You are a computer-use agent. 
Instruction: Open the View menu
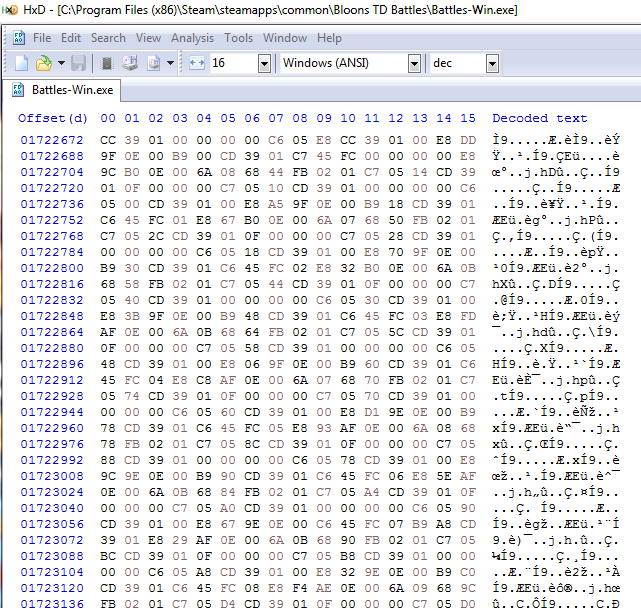click(148, 38)
